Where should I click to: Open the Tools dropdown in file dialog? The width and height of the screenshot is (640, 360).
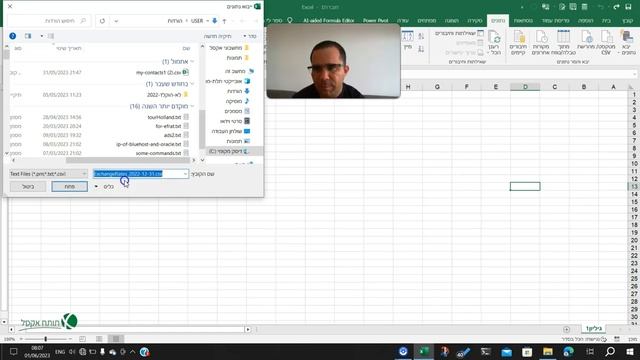coord(104,187)
